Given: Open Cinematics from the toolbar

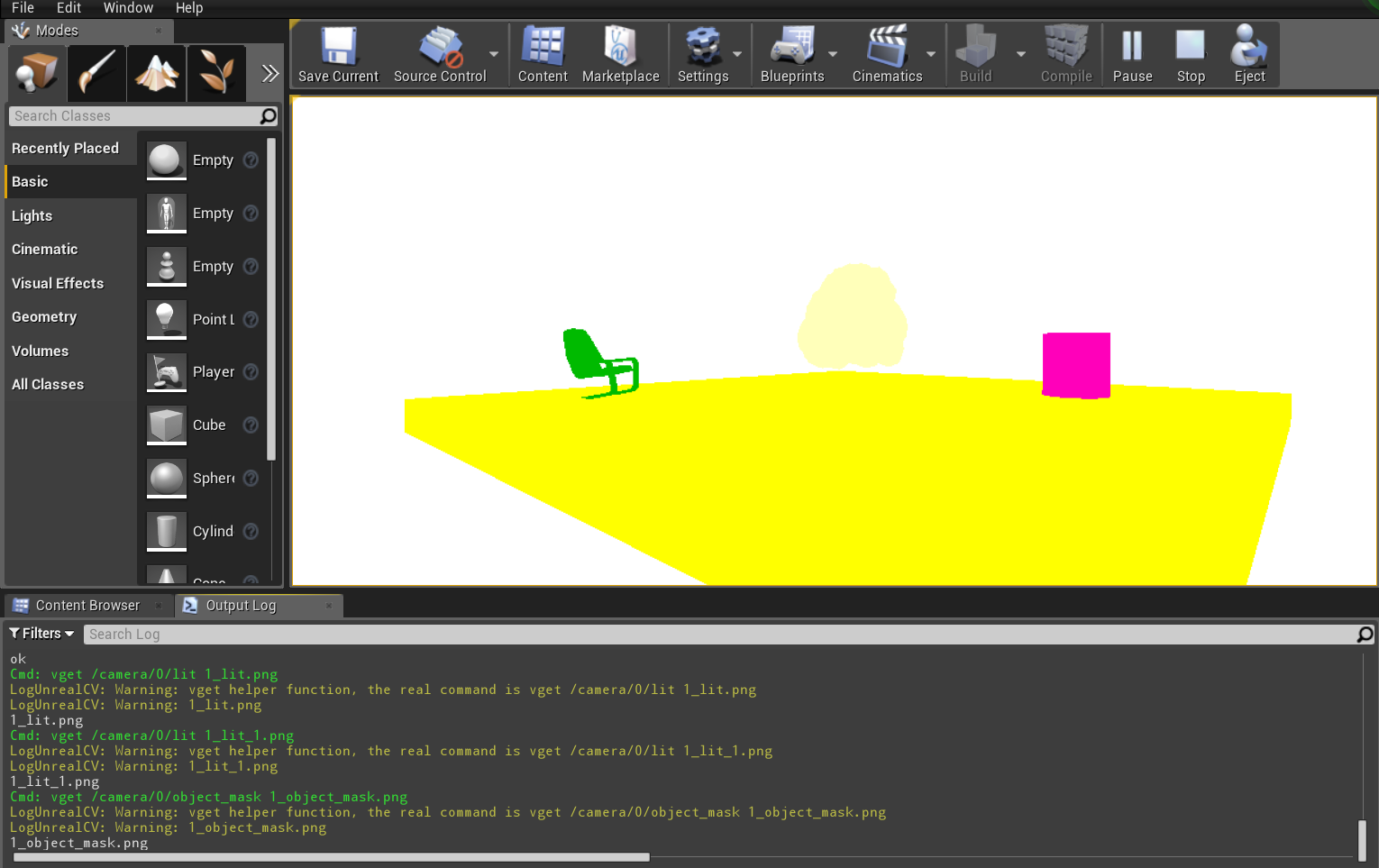Looking at the screenshot, I should [889, 54].
